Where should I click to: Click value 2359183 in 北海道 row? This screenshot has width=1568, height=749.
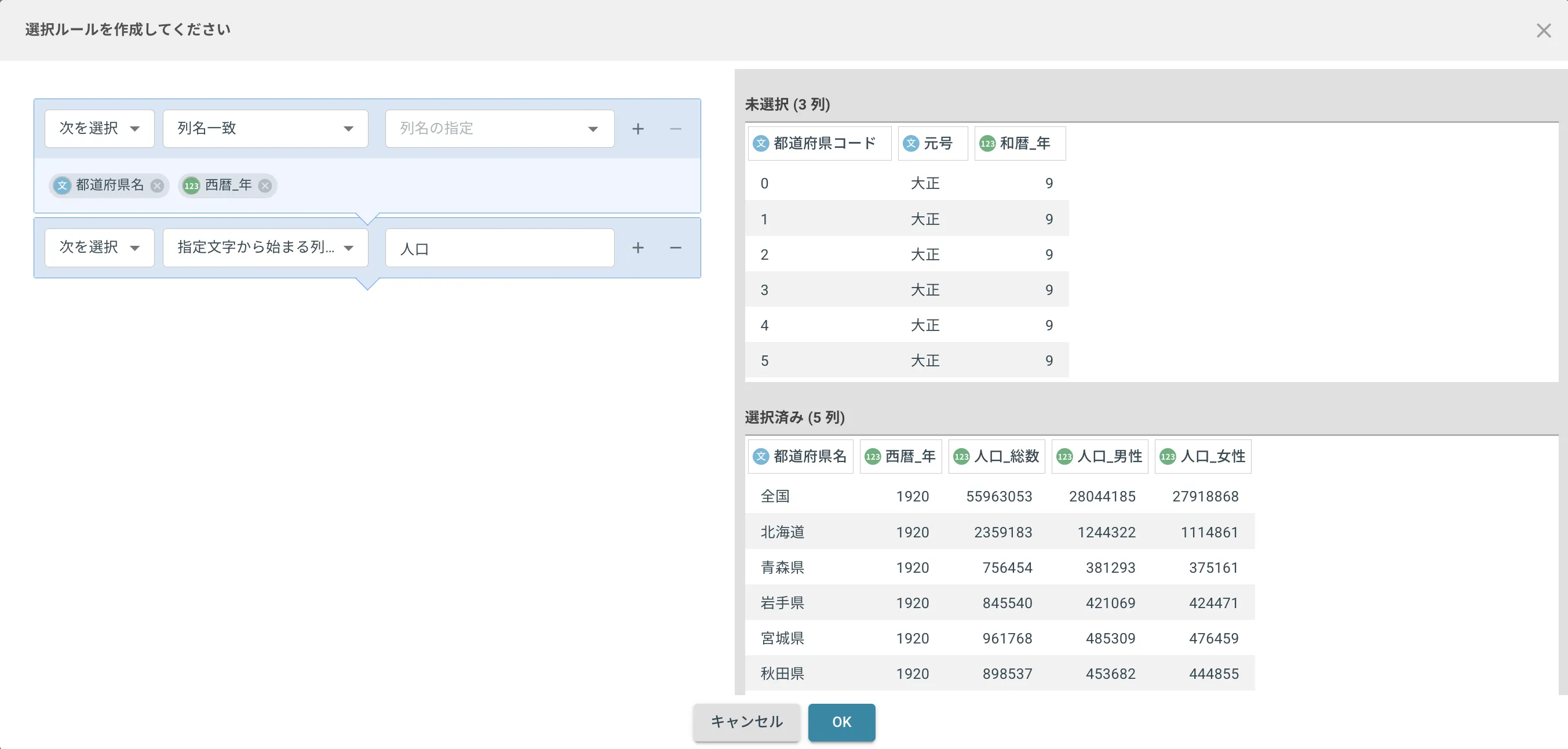pos(1003,532)
